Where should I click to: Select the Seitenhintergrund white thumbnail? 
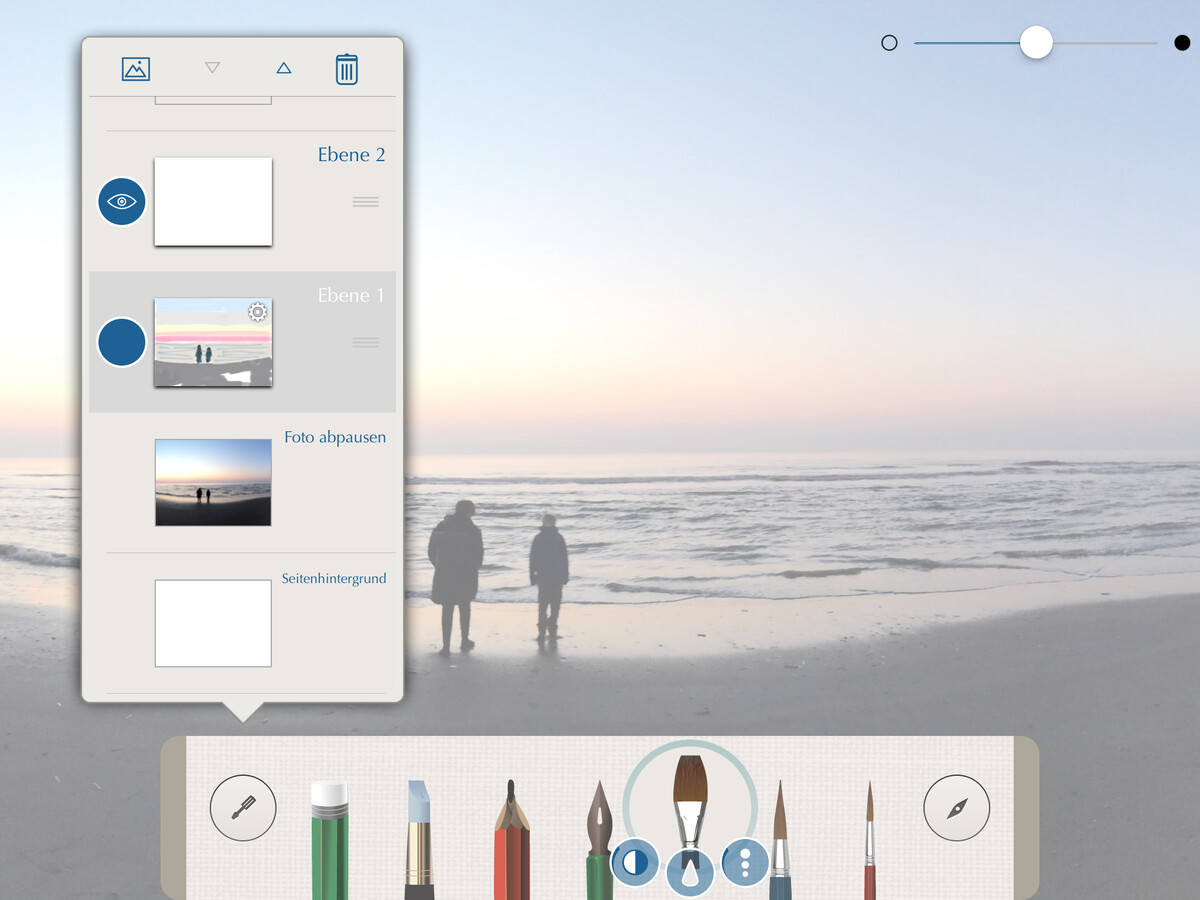[x=213, y=623]
